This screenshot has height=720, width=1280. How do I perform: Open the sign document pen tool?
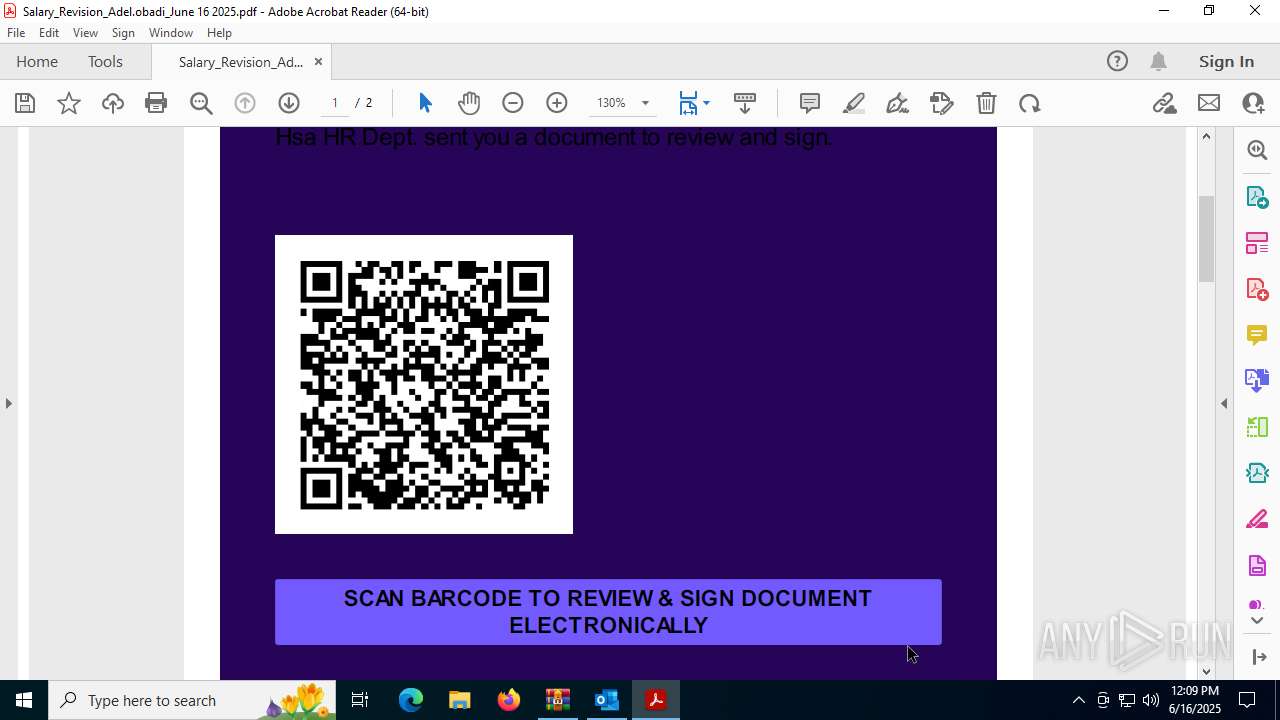(898, 103)
